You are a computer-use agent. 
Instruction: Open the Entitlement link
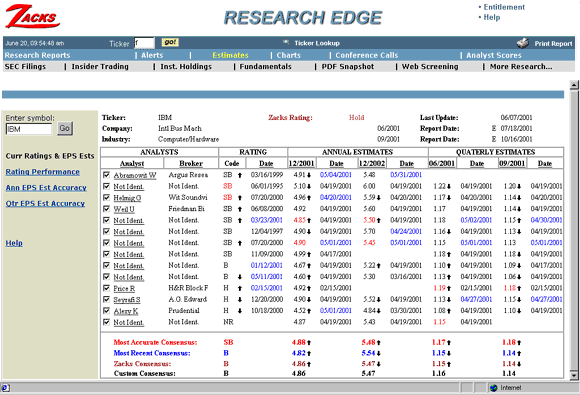coord(504,7)
